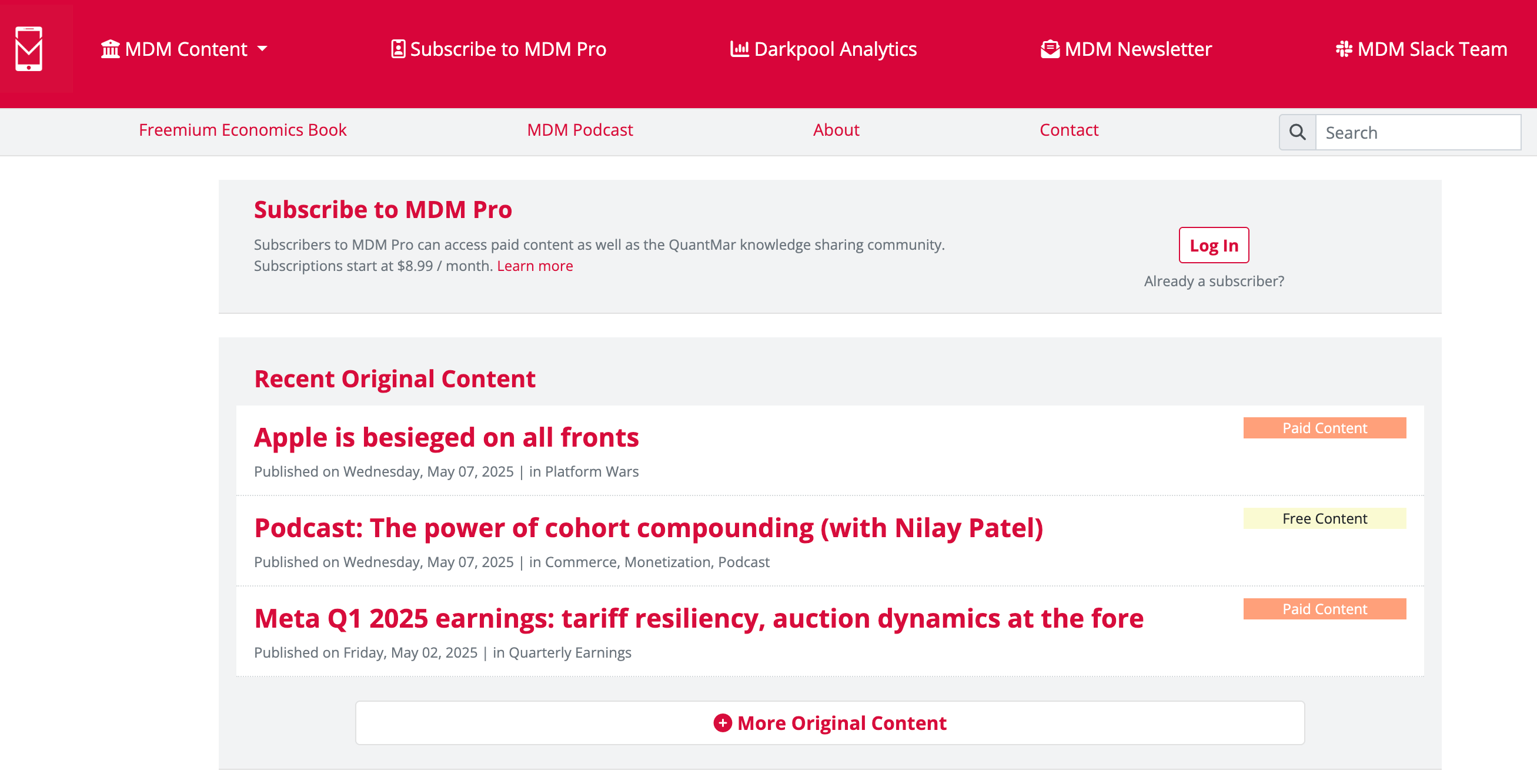Screen dimensions: 1537x784
Task: Open the Nilay Patel podcast article
Action: point(648,528)
